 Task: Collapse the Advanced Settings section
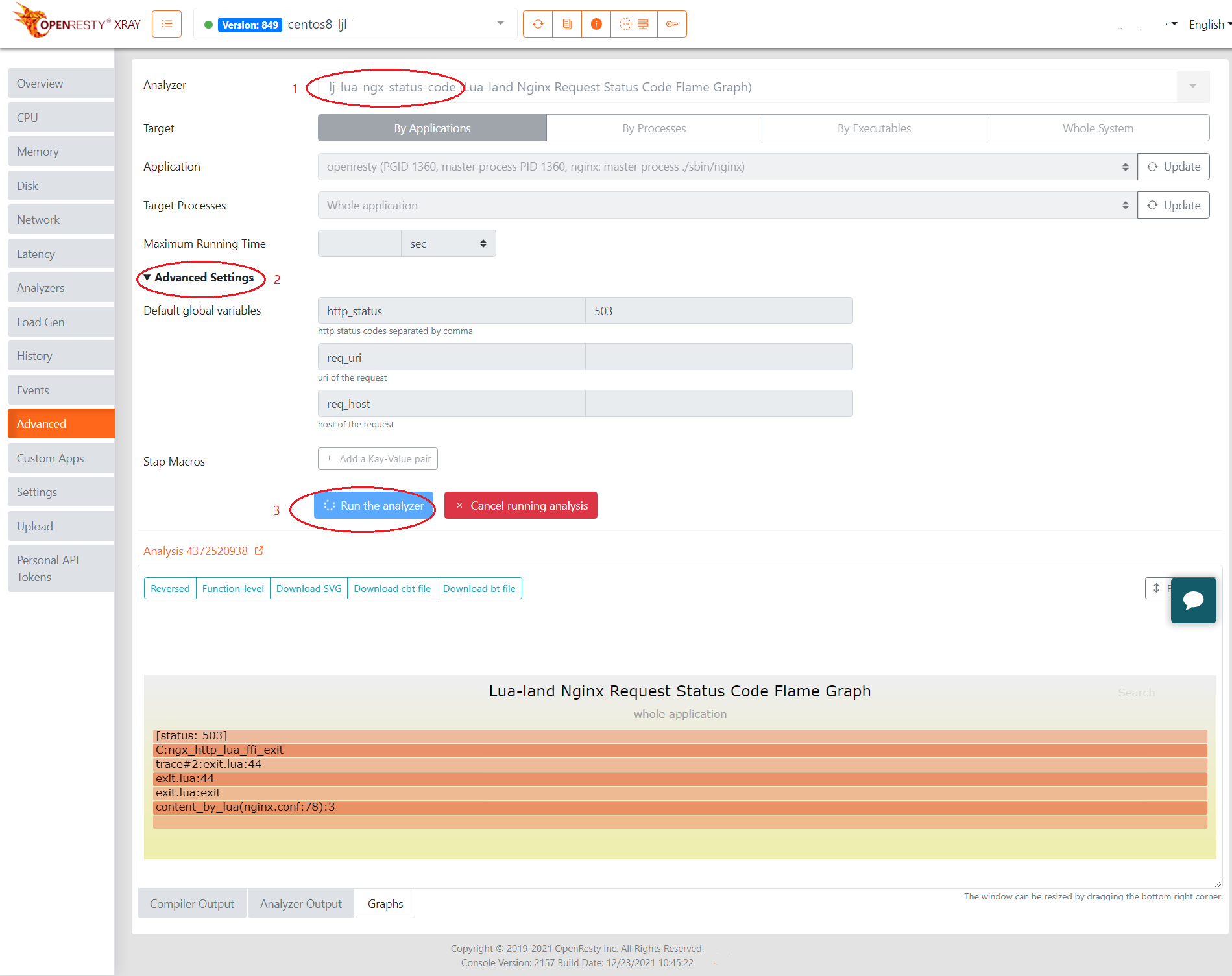pyautogui.click(x=199, y=278)
